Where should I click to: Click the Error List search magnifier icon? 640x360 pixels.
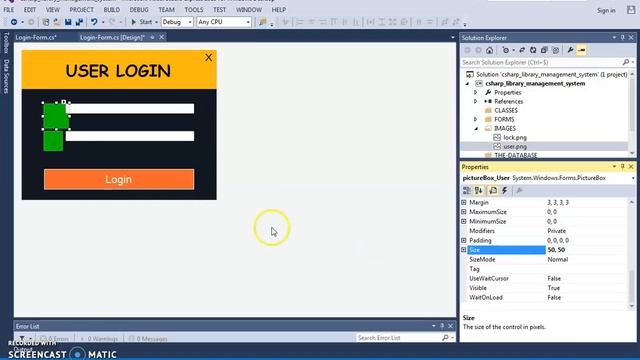point(445,338)
